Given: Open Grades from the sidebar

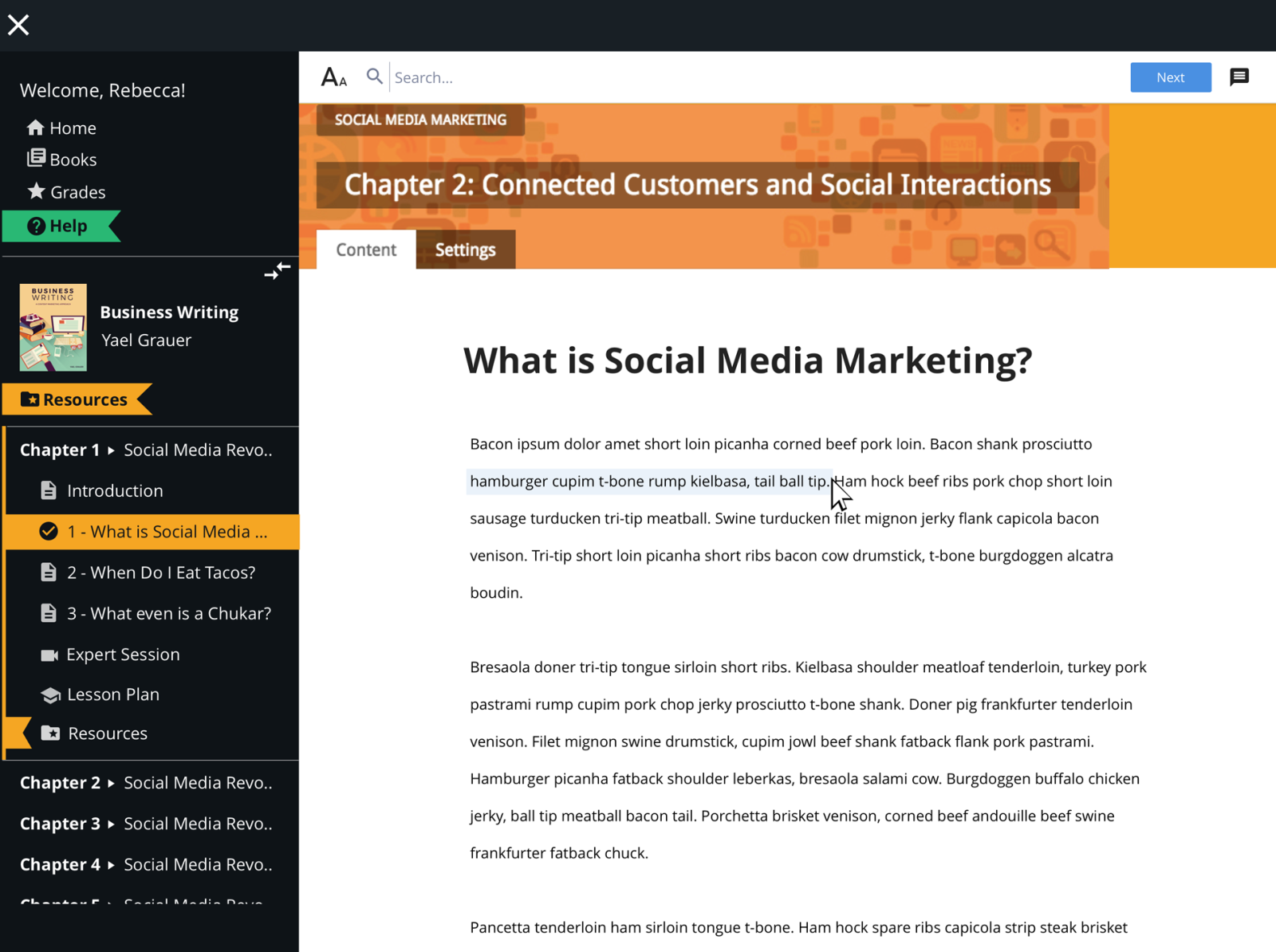Looking at the screenshot, I should point(36,191).
